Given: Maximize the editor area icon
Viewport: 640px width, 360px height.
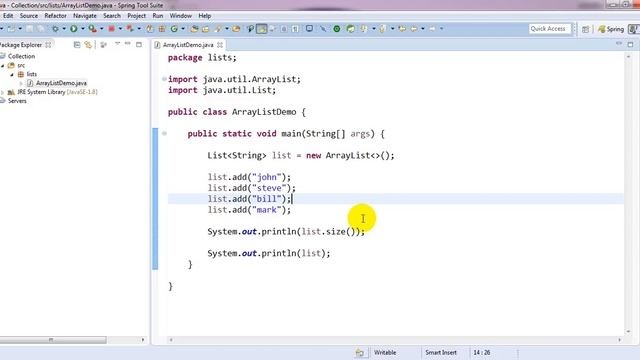Looking at the screenshot, I should (x=630, y=44).
